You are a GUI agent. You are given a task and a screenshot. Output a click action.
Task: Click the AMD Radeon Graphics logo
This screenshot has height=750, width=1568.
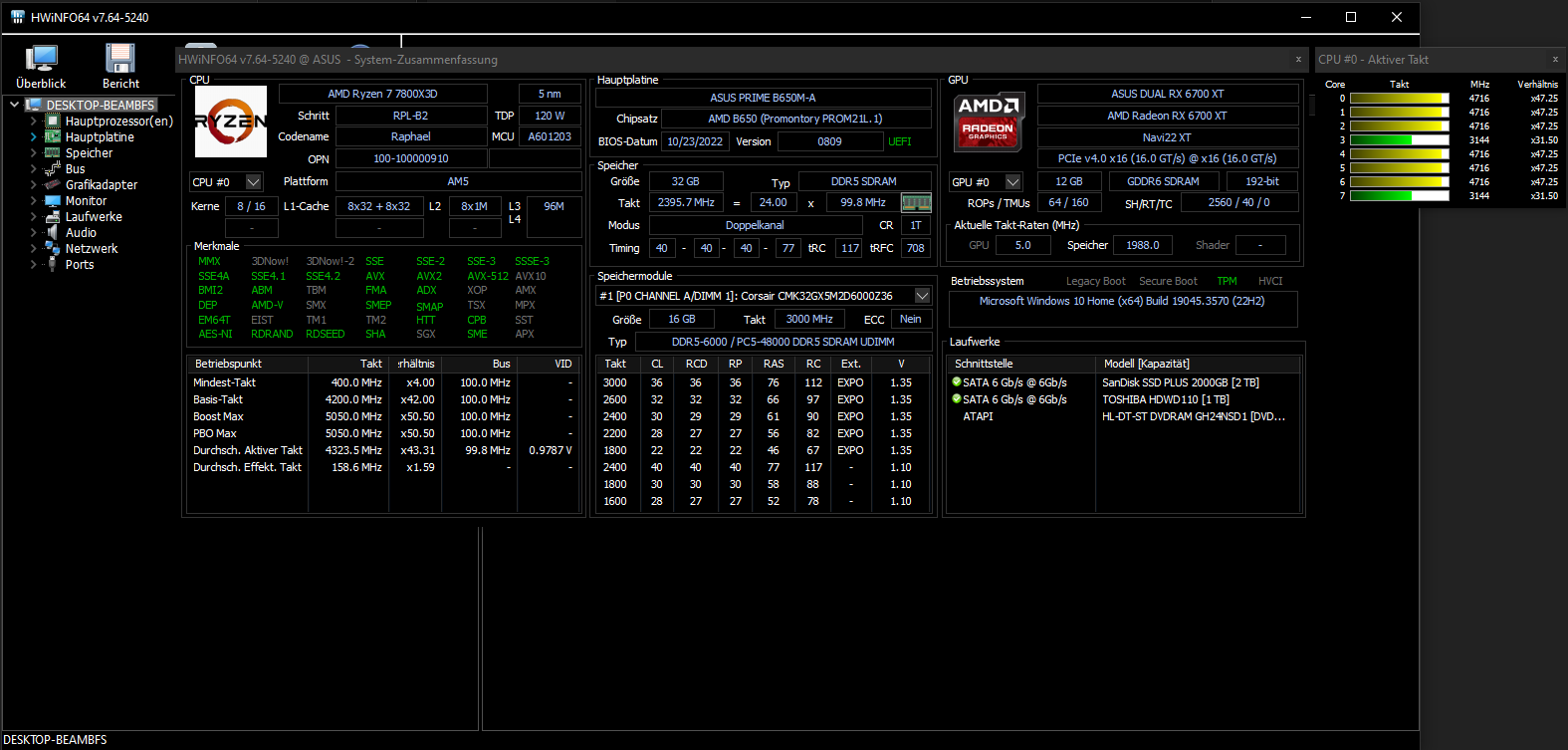[x=988, y=122]
